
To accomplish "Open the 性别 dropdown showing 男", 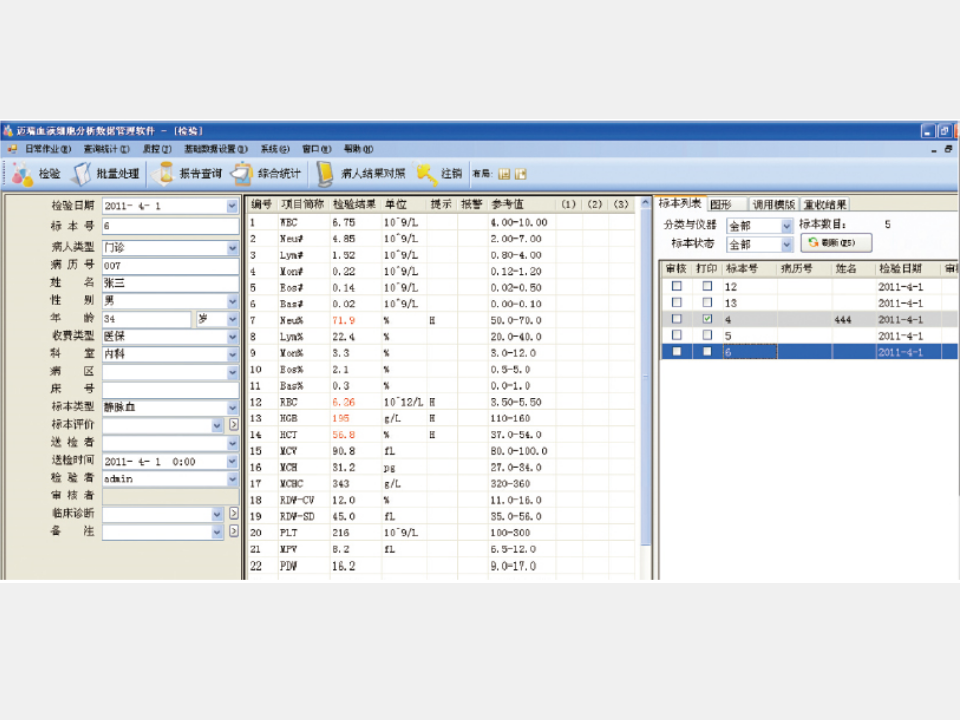I will point(232,301).
